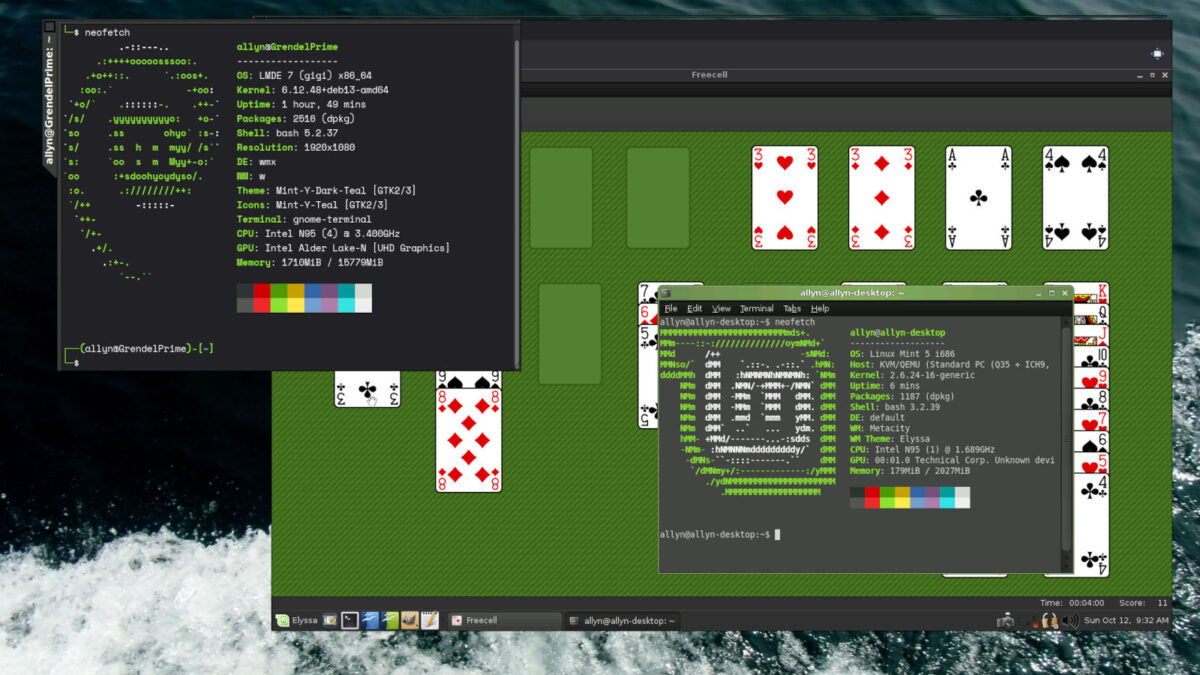1200x675 pixels.
Task: Click the 8 of diamonds card
Action: coord(468,440)
